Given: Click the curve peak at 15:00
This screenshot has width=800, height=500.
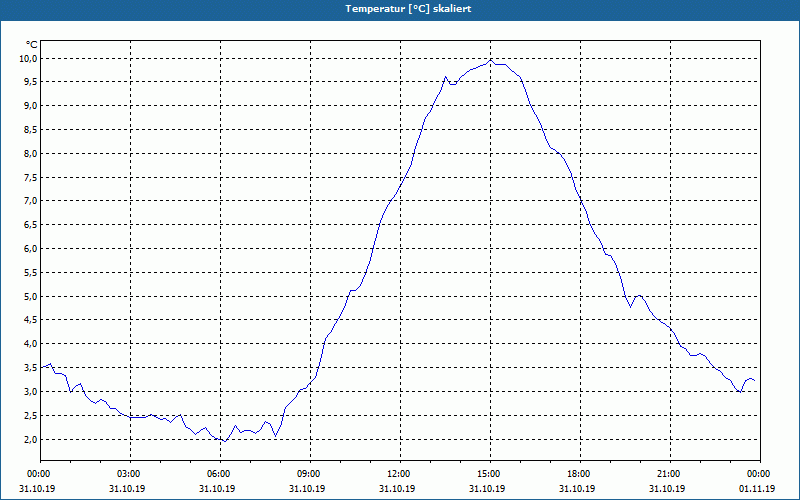Looking at the screenshot, I should click(491, 60).
